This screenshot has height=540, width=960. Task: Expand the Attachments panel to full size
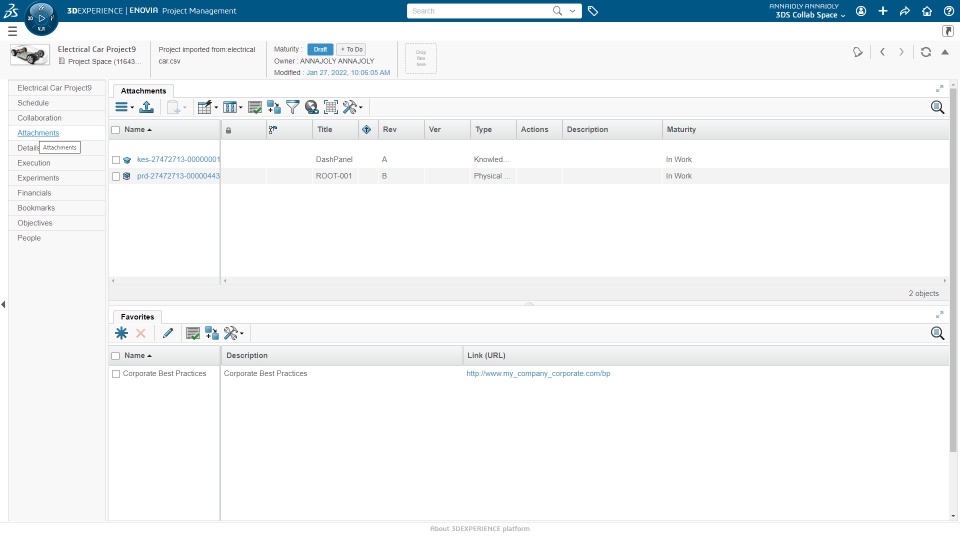click(x=939, y=89)
